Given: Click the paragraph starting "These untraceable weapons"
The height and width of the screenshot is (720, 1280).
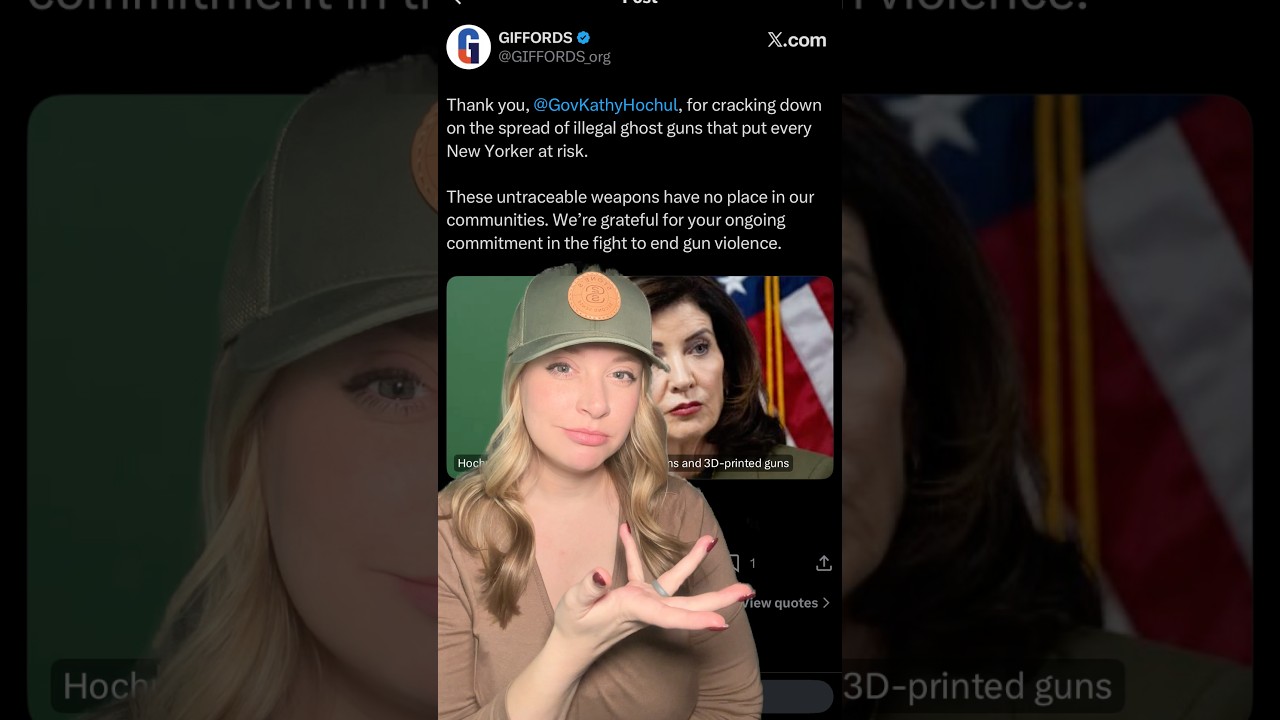Looking at the screenshot, I should click(631, 220).
